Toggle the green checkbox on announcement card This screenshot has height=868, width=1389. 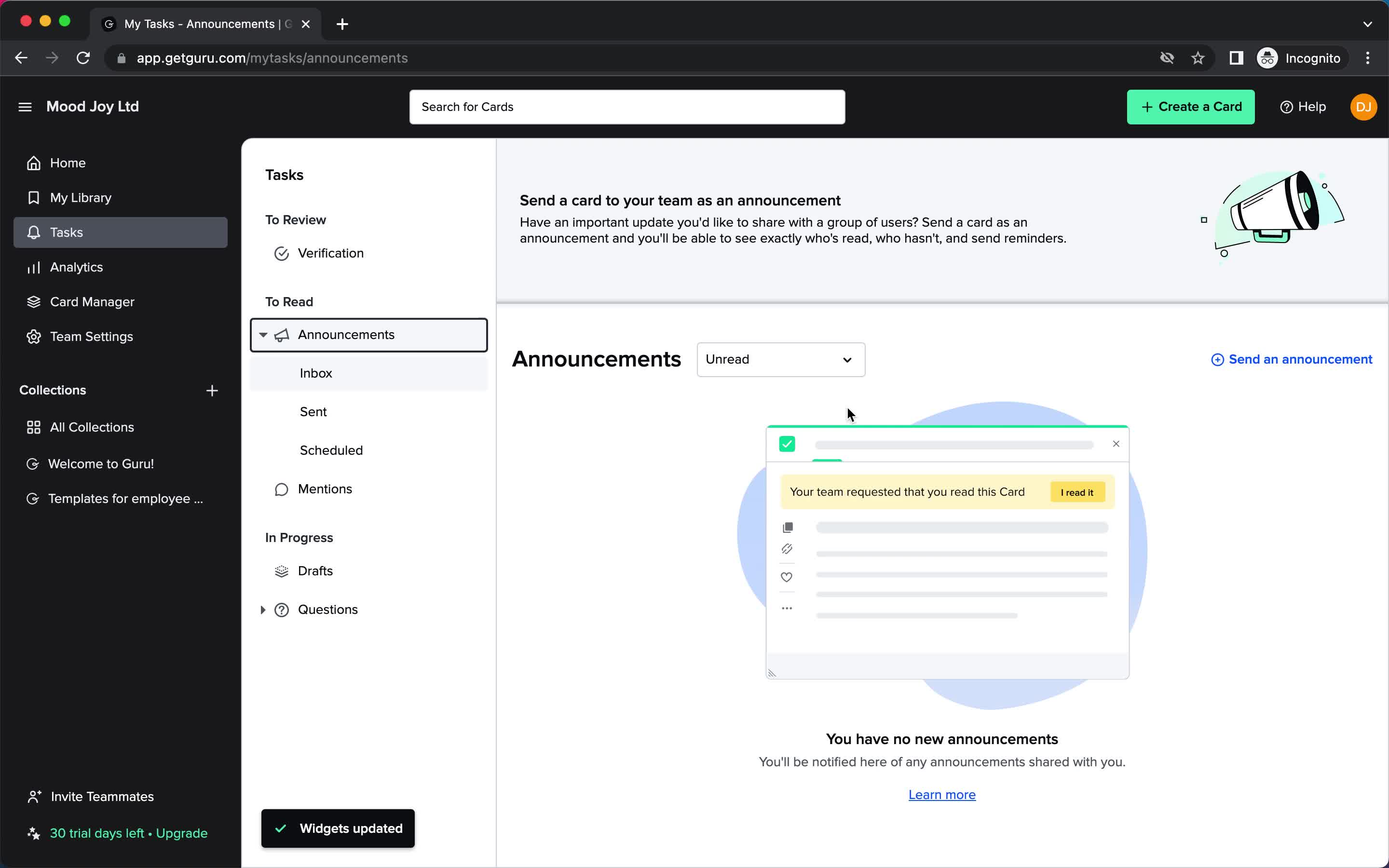[787, 444]
